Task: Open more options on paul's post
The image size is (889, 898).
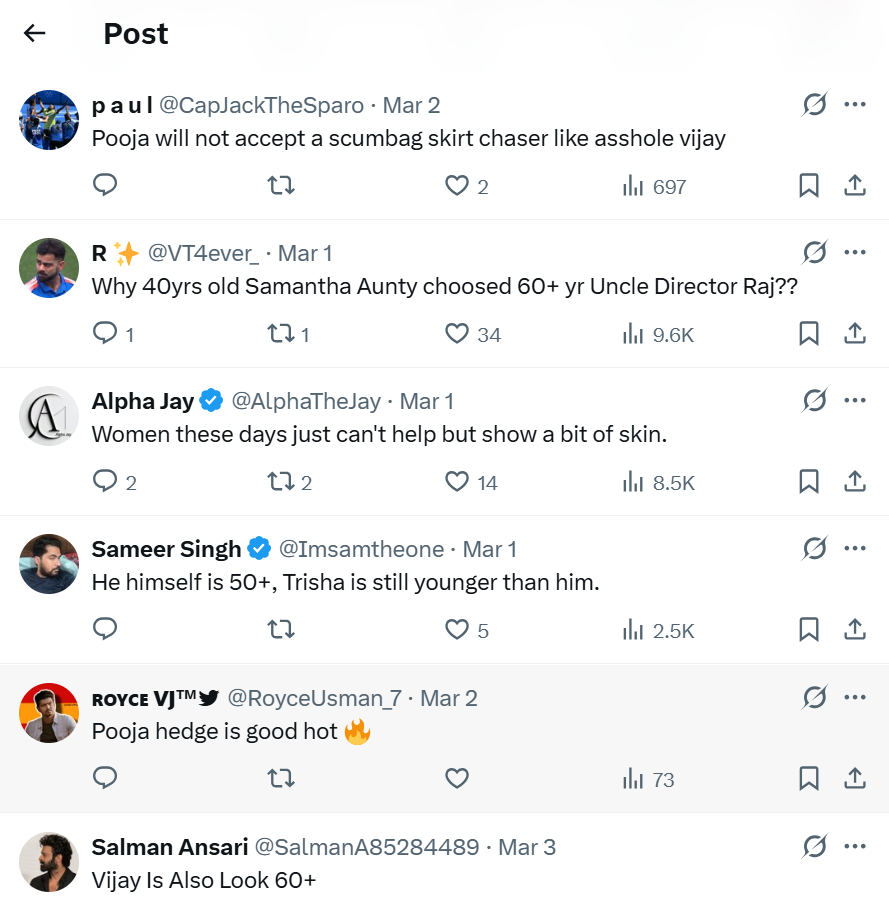Action: tap(855, 104)
